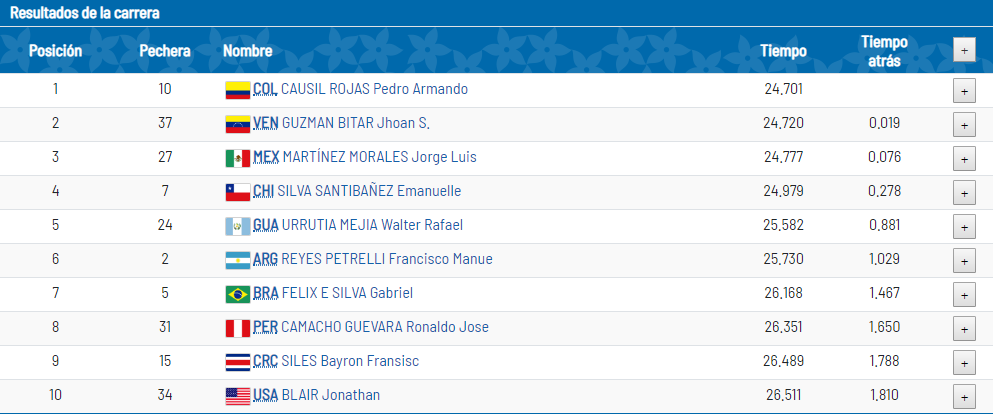
Task: Expand all rows with header plus button
Action: pos(963,49)
